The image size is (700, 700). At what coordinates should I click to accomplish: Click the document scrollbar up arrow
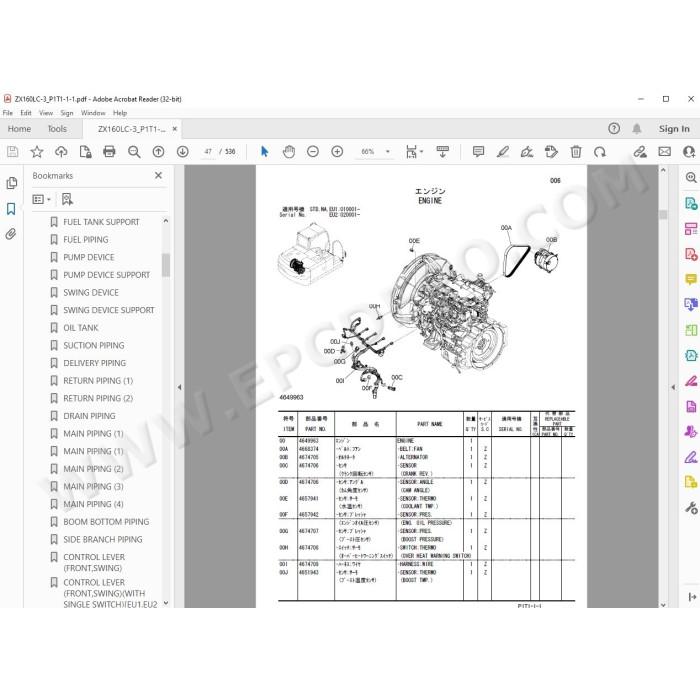663,170
